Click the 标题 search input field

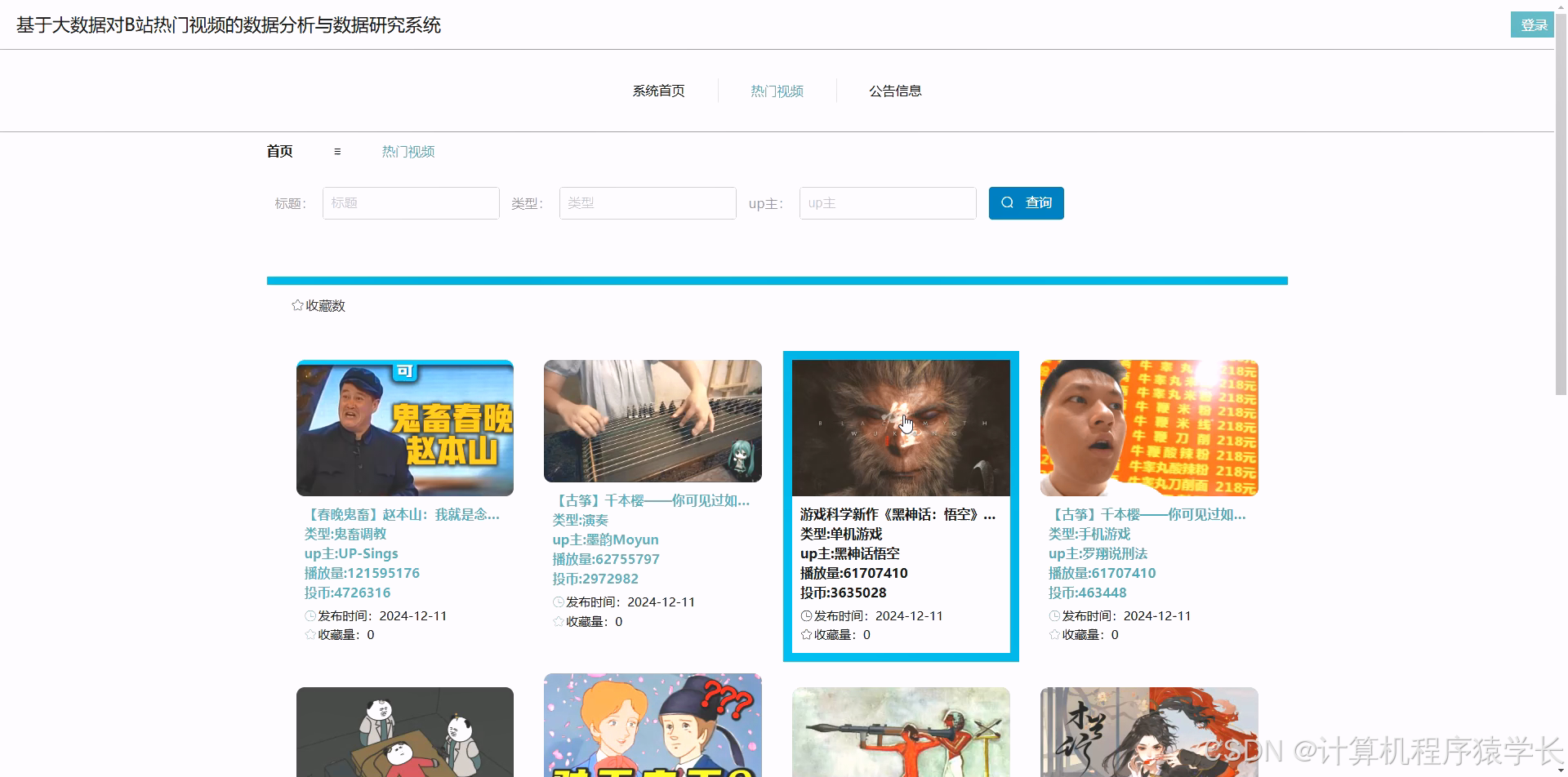click(411, 202)
